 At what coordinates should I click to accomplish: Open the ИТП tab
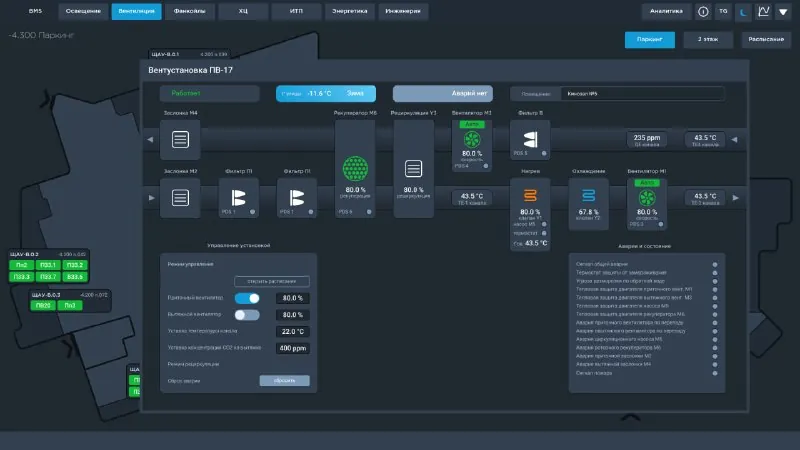click(x=296, y=11)
